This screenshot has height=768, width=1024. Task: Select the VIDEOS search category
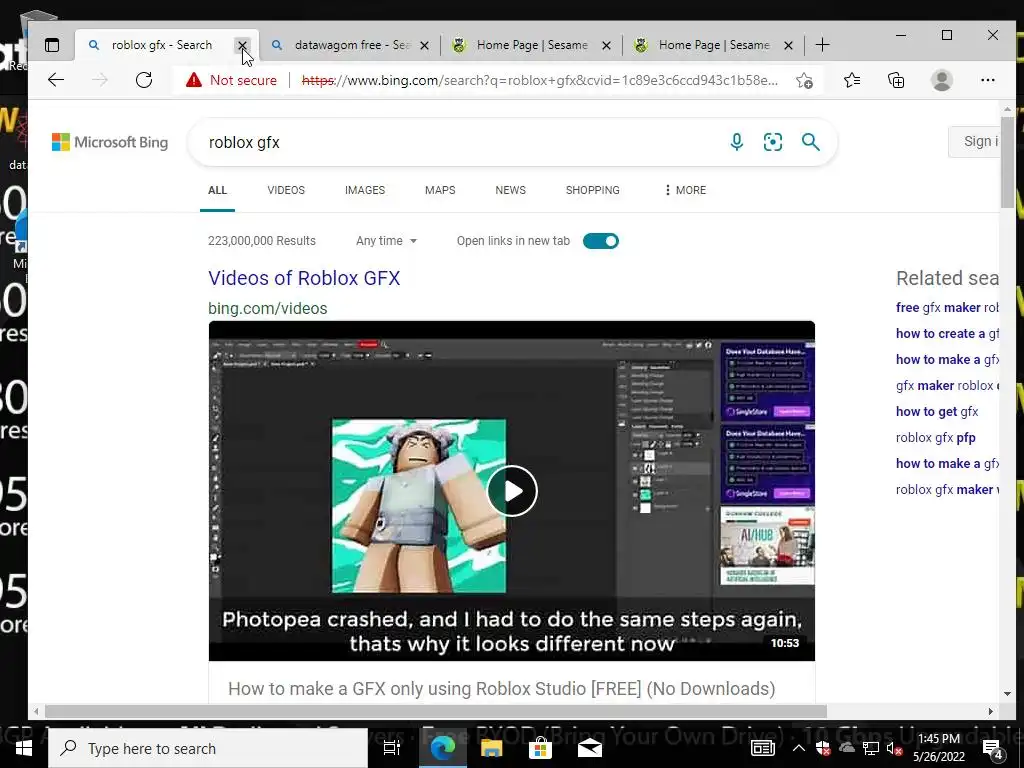tap(286, 190)
